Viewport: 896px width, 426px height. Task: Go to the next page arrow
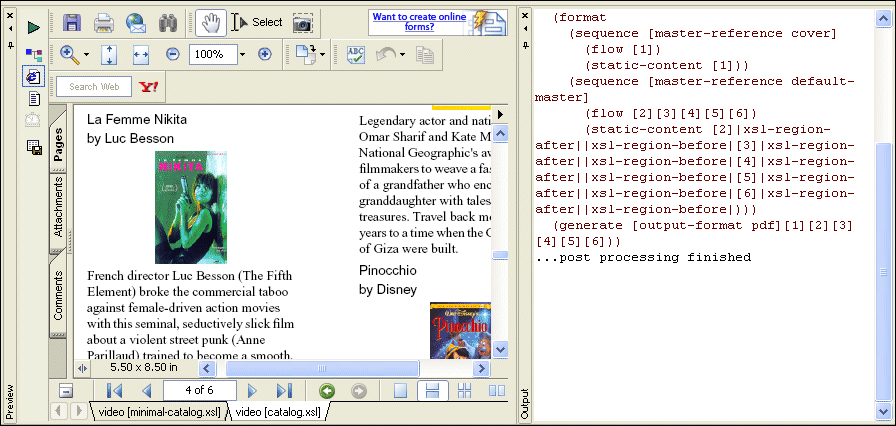[252, 391]
